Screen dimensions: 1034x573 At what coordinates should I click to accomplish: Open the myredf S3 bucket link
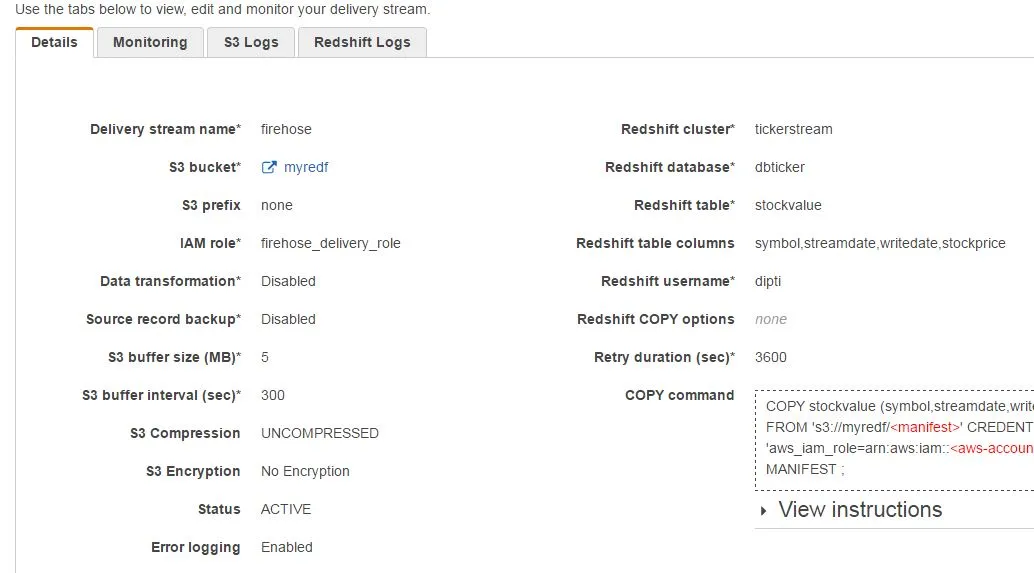point(306,167)
